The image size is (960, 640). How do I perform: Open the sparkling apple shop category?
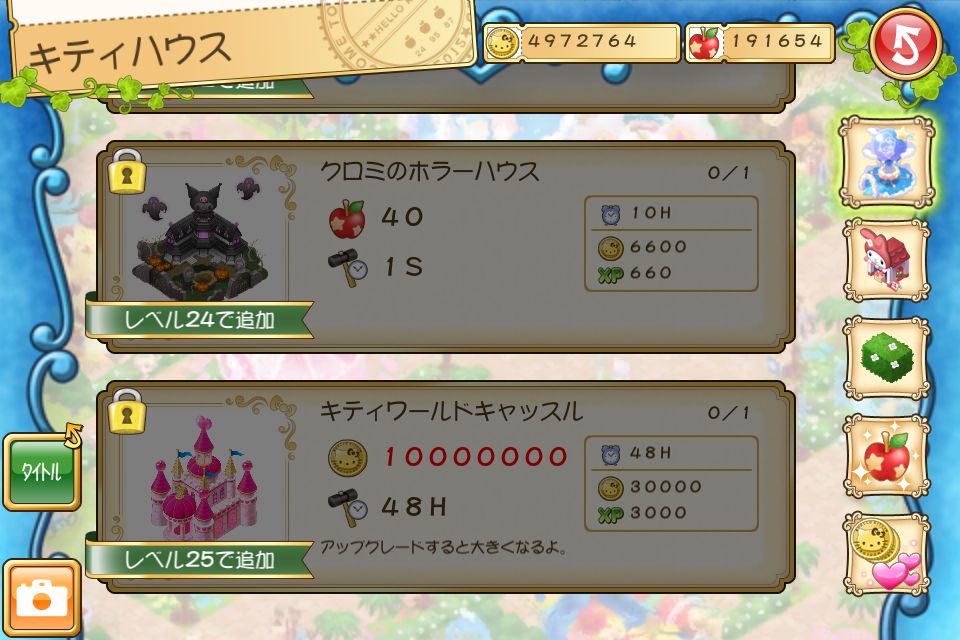tap(887, 456)
